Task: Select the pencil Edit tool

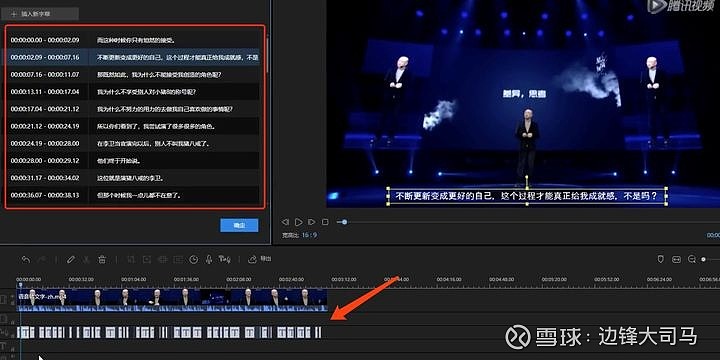Action: click(71, 259)
